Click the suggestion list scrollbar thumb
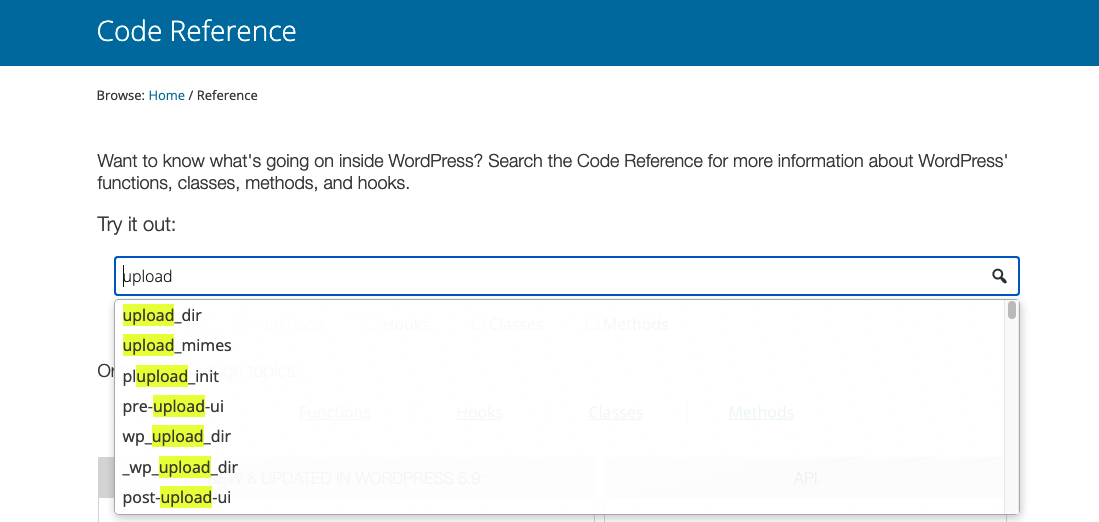The height and width of the screenshot is (522, 1099). click(1011, 310)
